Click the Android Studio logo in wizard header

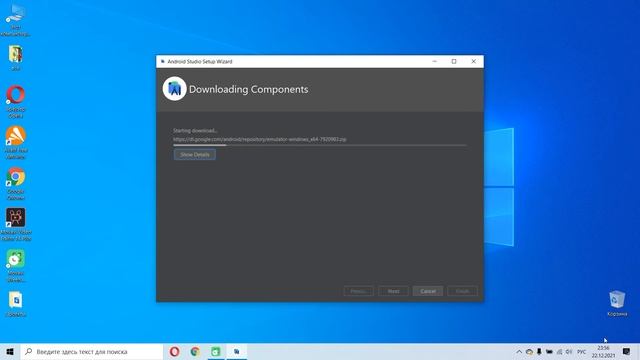(174, 89)
